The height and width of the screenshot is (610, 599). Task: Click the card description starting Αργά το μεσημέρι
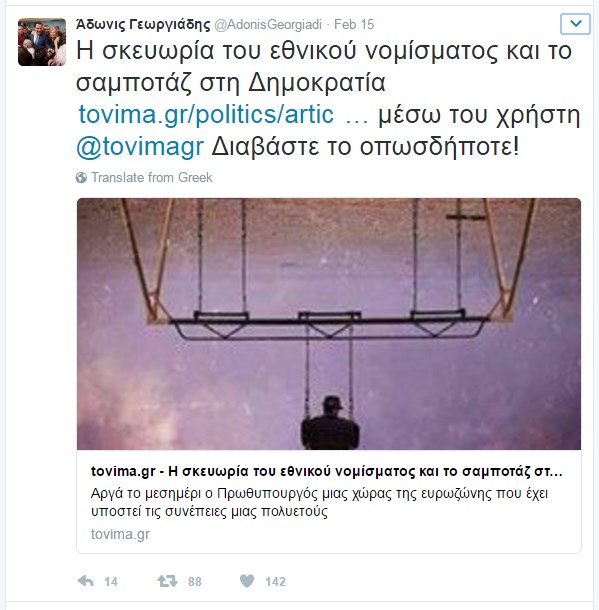(319, 502)
